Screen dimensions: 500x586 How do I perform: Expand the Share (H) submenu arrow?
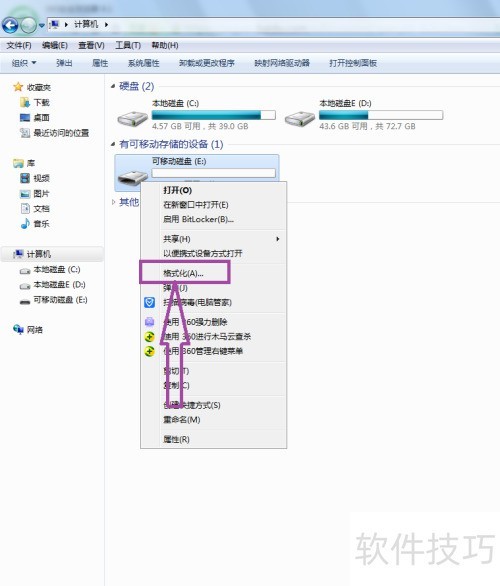coord(277,239)
